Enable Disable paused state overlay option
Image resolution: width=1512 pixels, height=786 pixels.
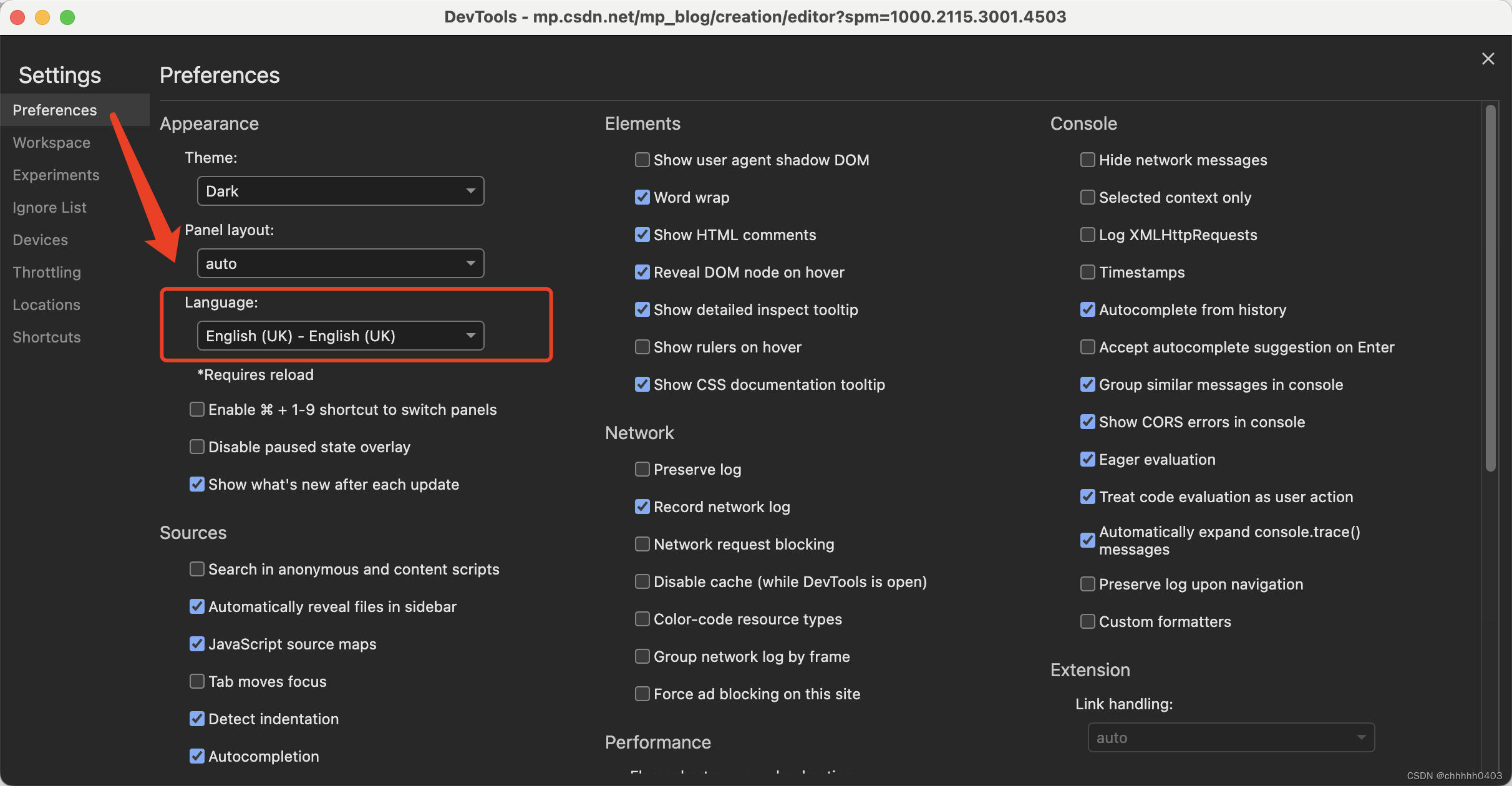(x=196, y=447)
